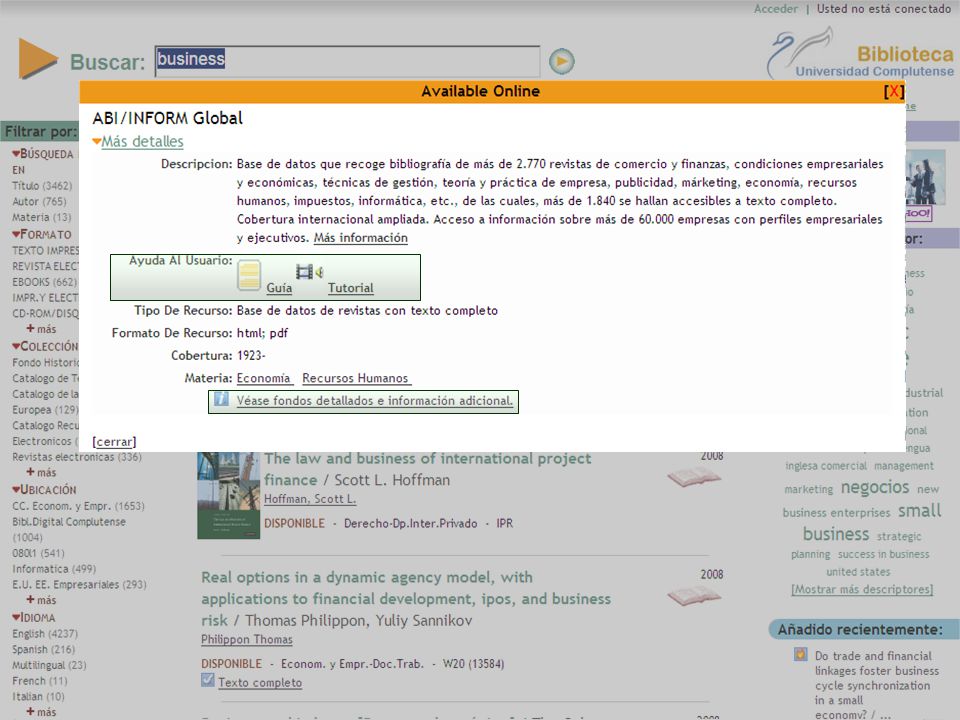This screenshot has width=960, height=720.
Task: Open The law and business of international project finance
Action: [427, 469]
